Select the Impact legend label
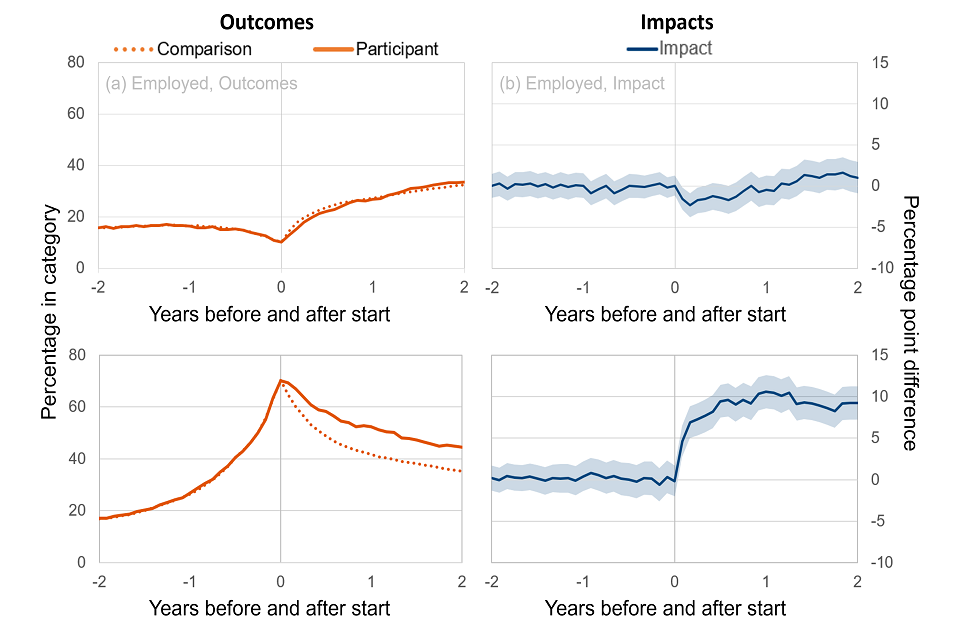The width and height of the screenshot is (960, 640). (686, 47)
